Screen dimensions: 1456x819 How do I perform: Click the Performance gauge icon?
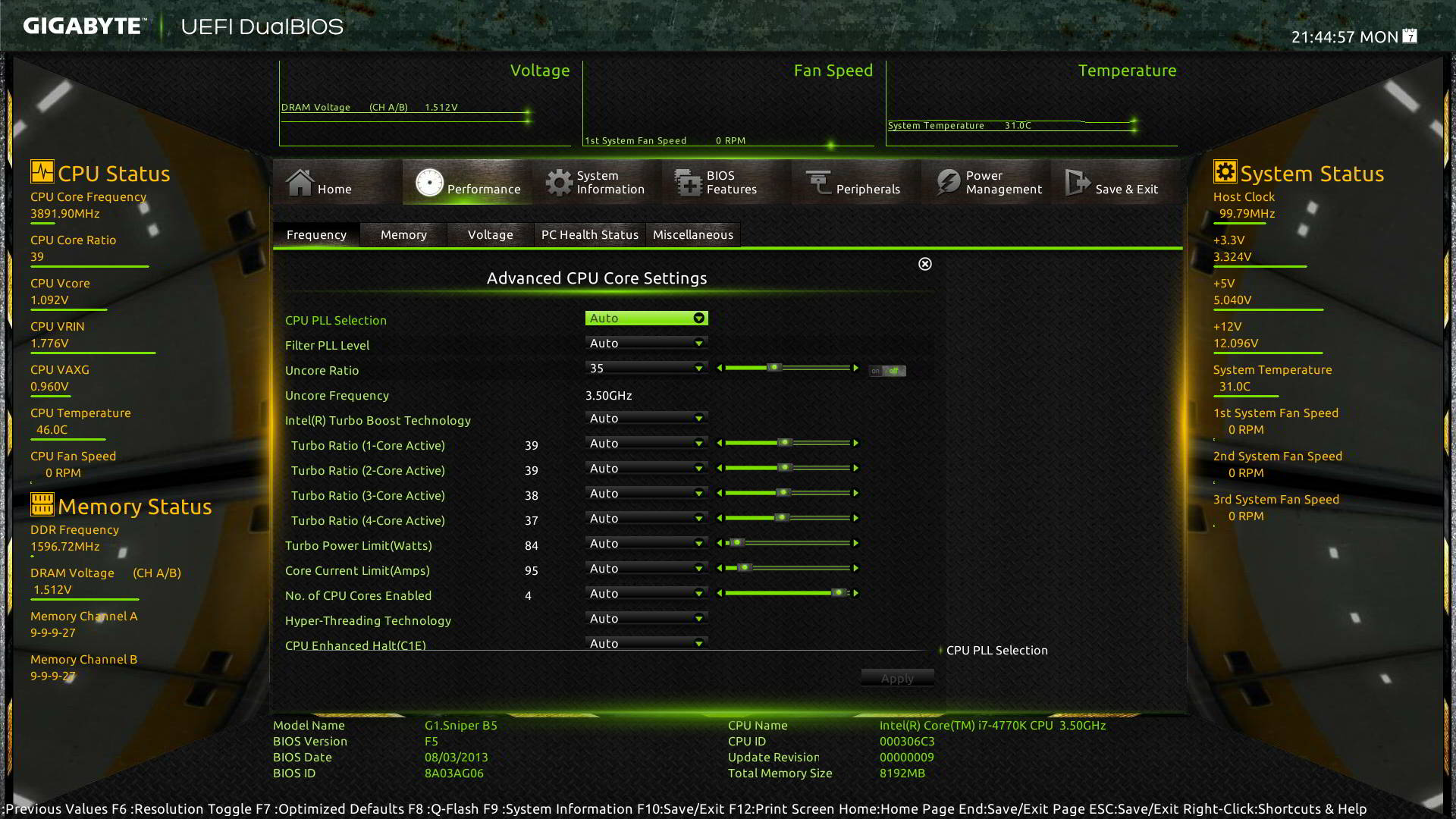pos(429,182)
